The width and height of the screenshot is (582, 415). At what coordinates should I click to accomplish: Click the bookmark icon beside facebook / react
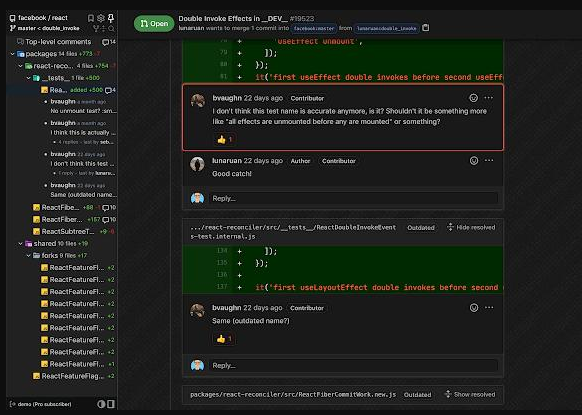click(91, 18)
